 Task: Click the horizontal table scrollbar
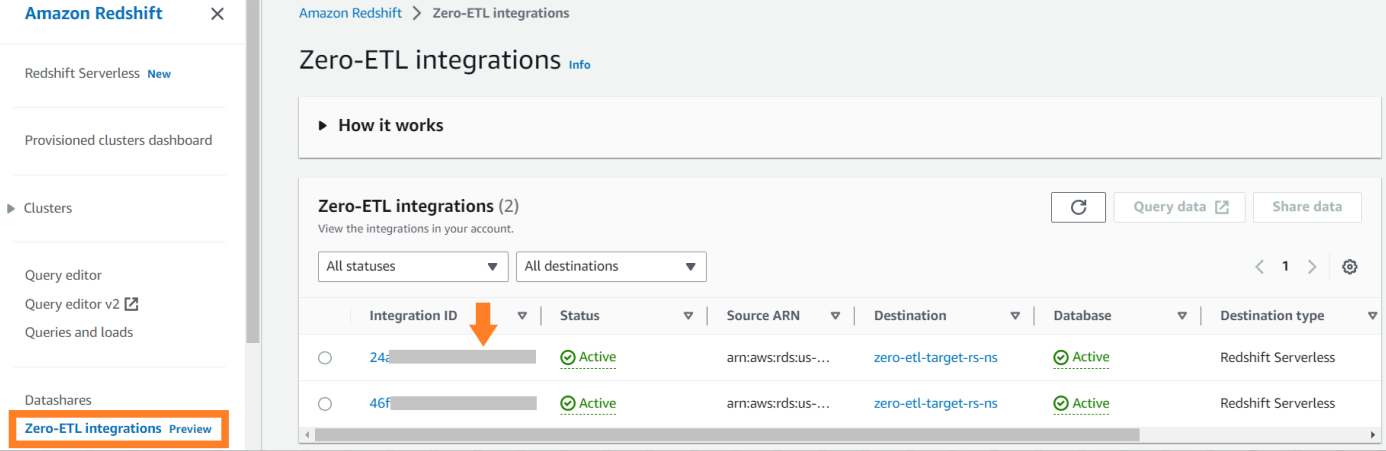pyautogui.click(x=727, y=435)
